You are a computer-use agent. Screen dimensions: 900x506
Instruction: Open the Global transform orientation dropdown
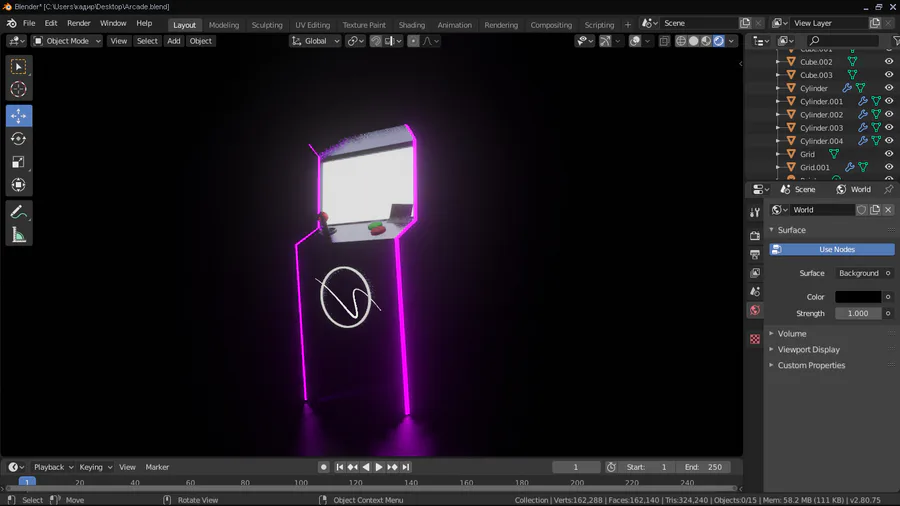(316, 41)
